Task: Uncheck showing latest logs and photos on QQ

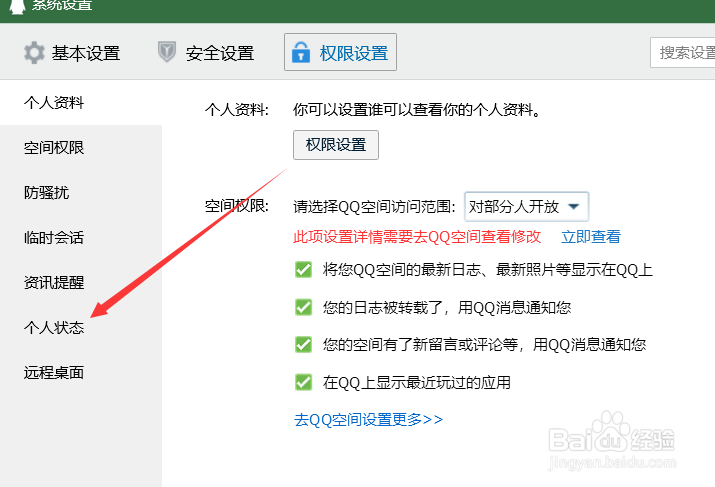Action: pos(303,269)
